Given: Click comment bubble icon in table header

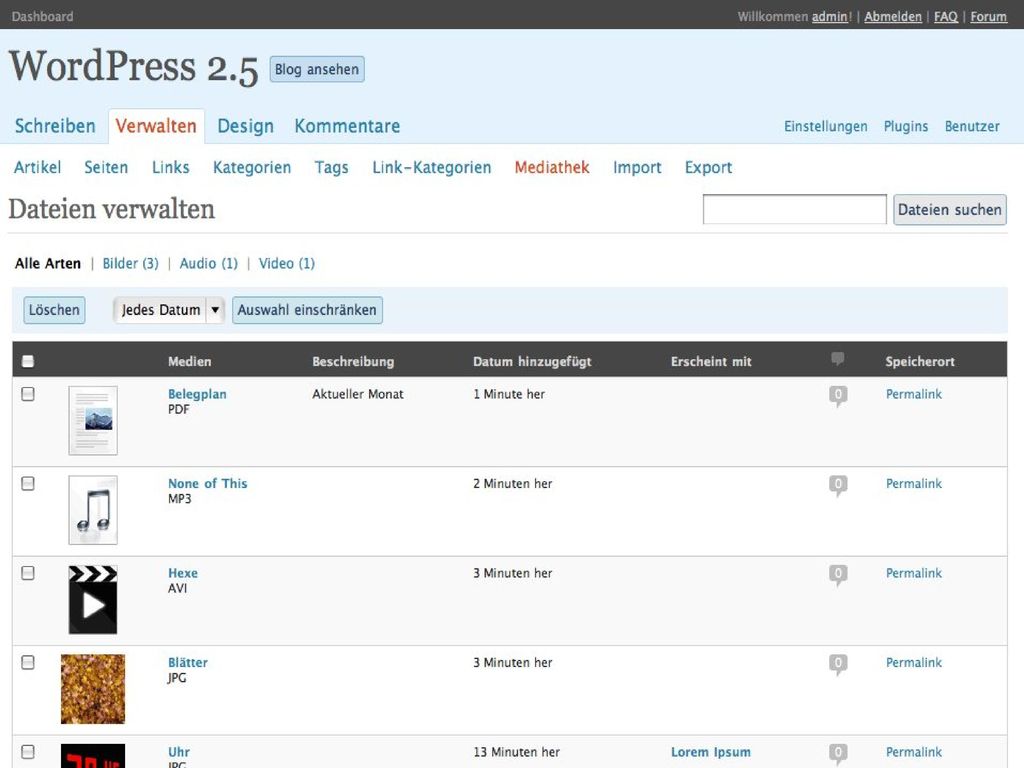Looking at the screenshot, I should [837, 359].
